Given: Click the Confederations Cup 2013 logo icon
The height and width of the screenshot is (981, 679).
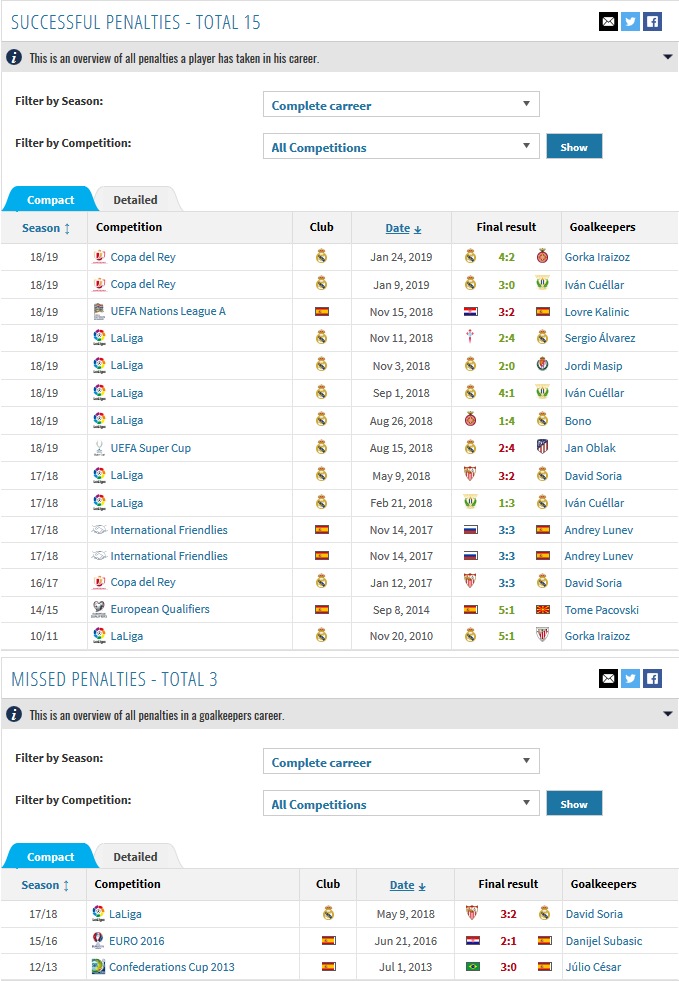Looking at the screenshot, I should 99,967.
